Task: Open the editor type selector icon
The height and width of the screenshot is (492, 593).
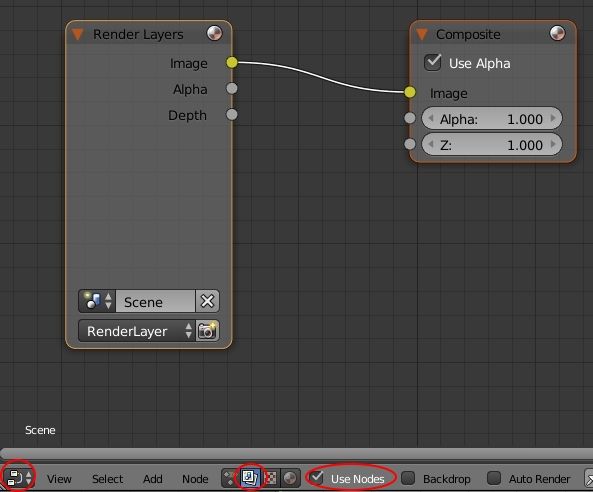Action: pos(19,478)
